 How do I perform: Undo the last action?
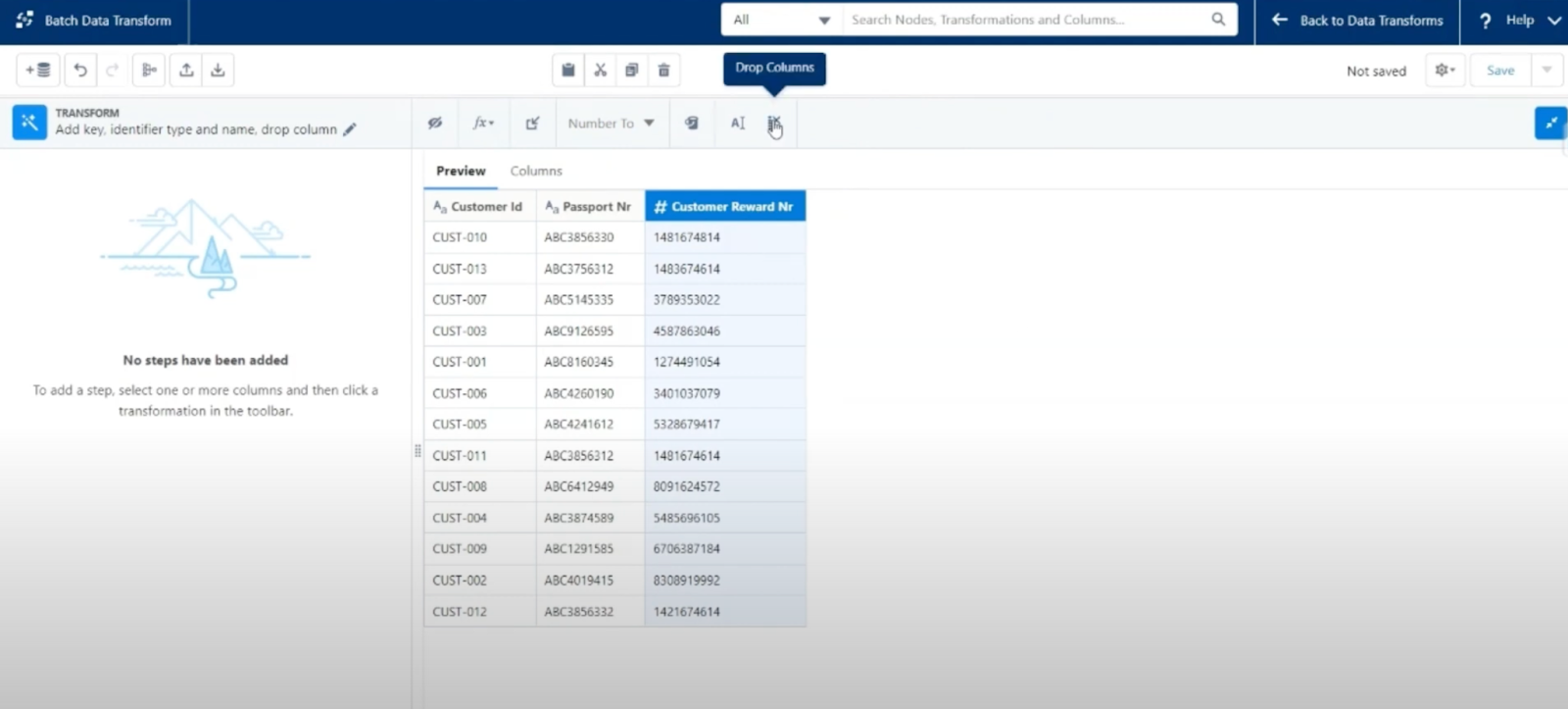tap(80, 70)
